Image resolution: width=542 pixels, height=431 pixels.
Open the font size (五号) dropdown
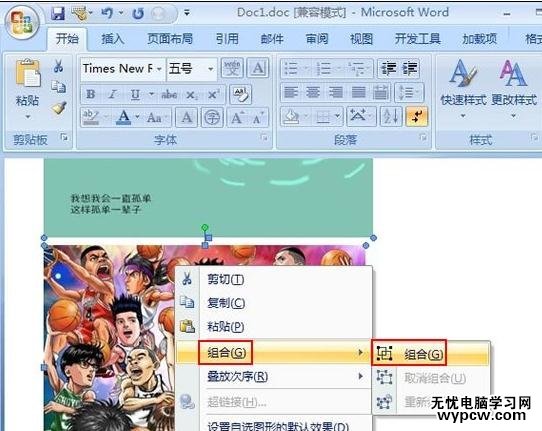point(210,69)
